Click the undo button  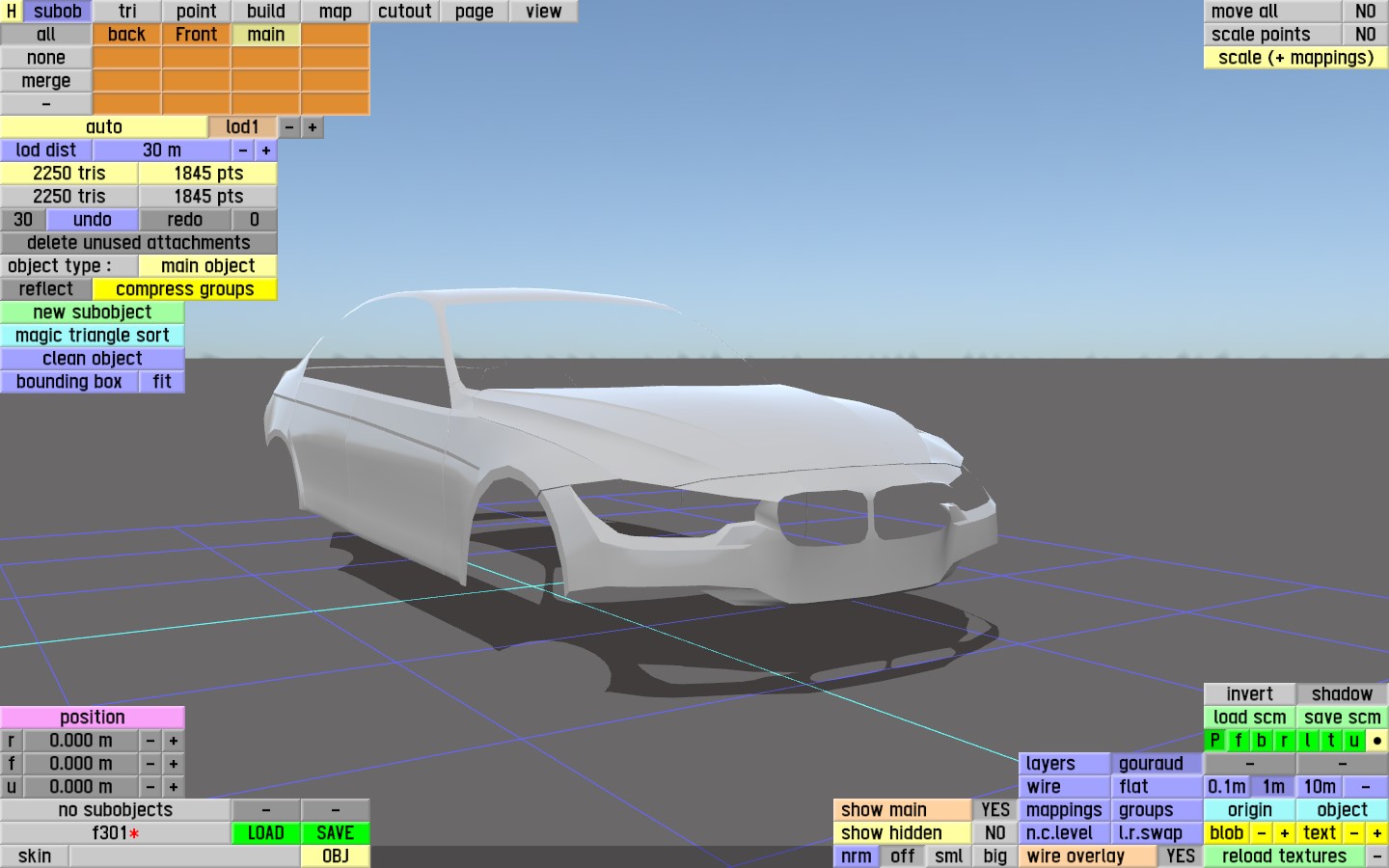93,220
